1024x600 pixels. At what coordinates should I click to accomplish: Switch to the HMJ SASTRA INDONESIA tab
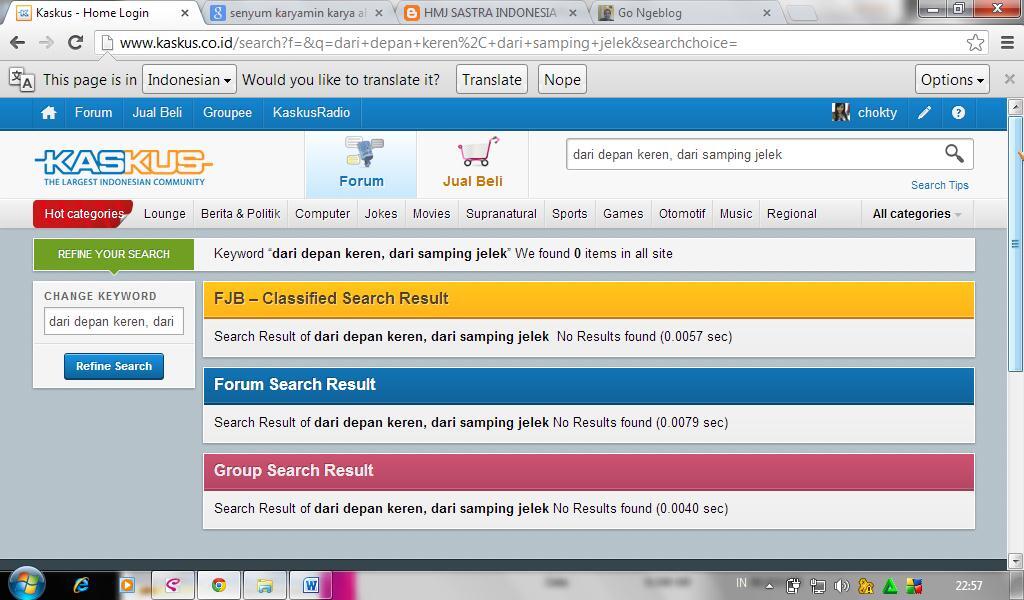[x=490, y=12]
